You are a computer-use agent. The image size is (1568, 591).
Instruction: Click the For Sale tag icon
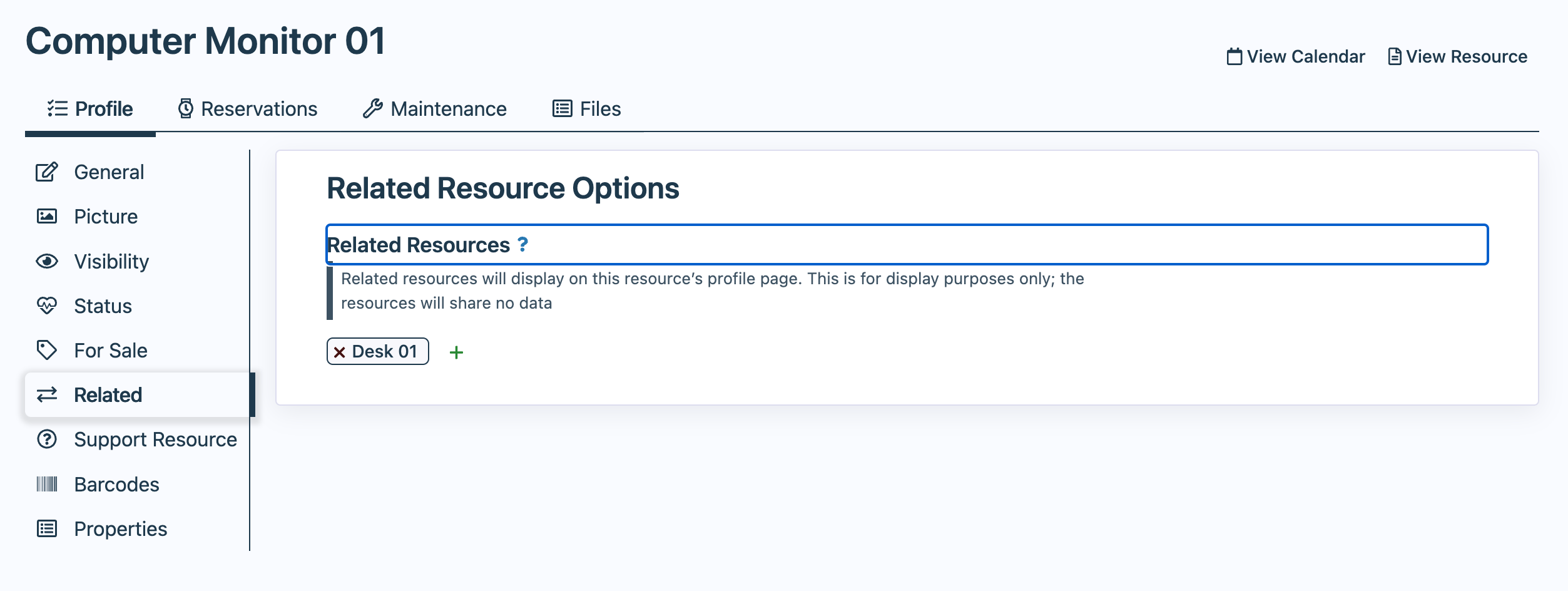coord(47,350)
